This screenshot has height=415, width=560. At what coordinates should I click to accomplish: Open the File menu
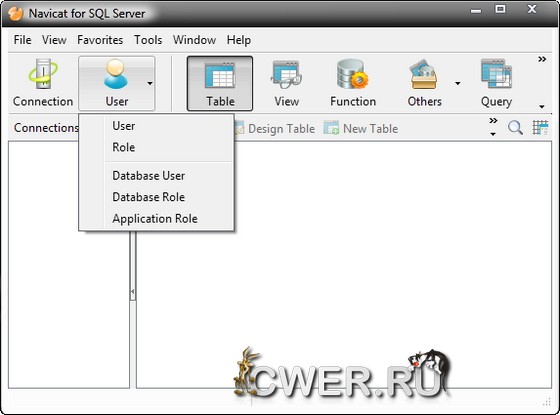[22, 40]
